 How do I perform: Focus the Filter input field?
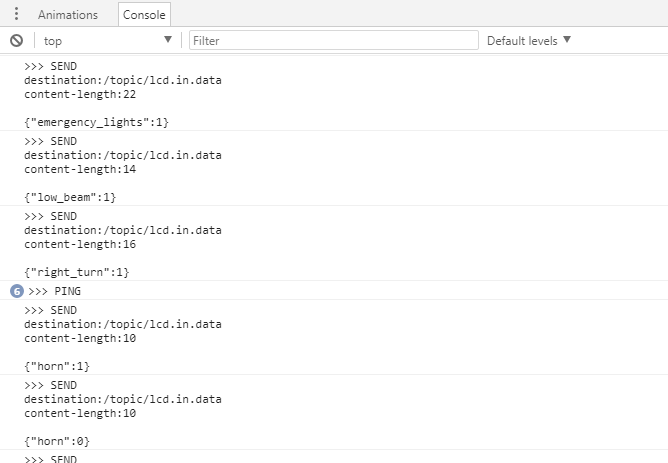[334, 40]
